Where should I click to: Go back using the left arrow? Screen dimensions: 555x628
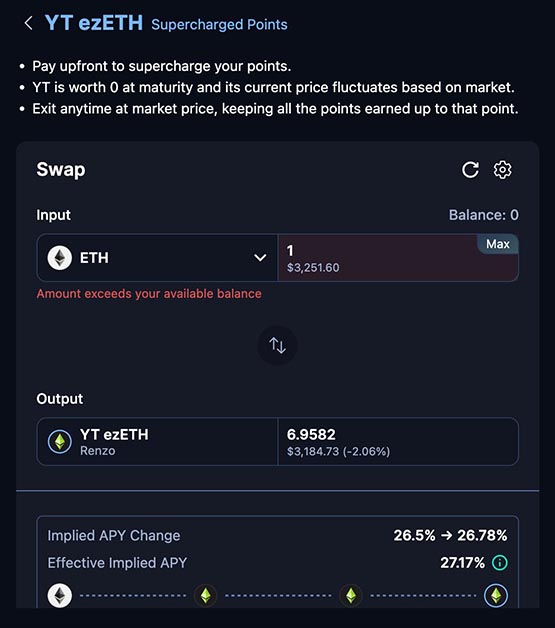(28, 23)
